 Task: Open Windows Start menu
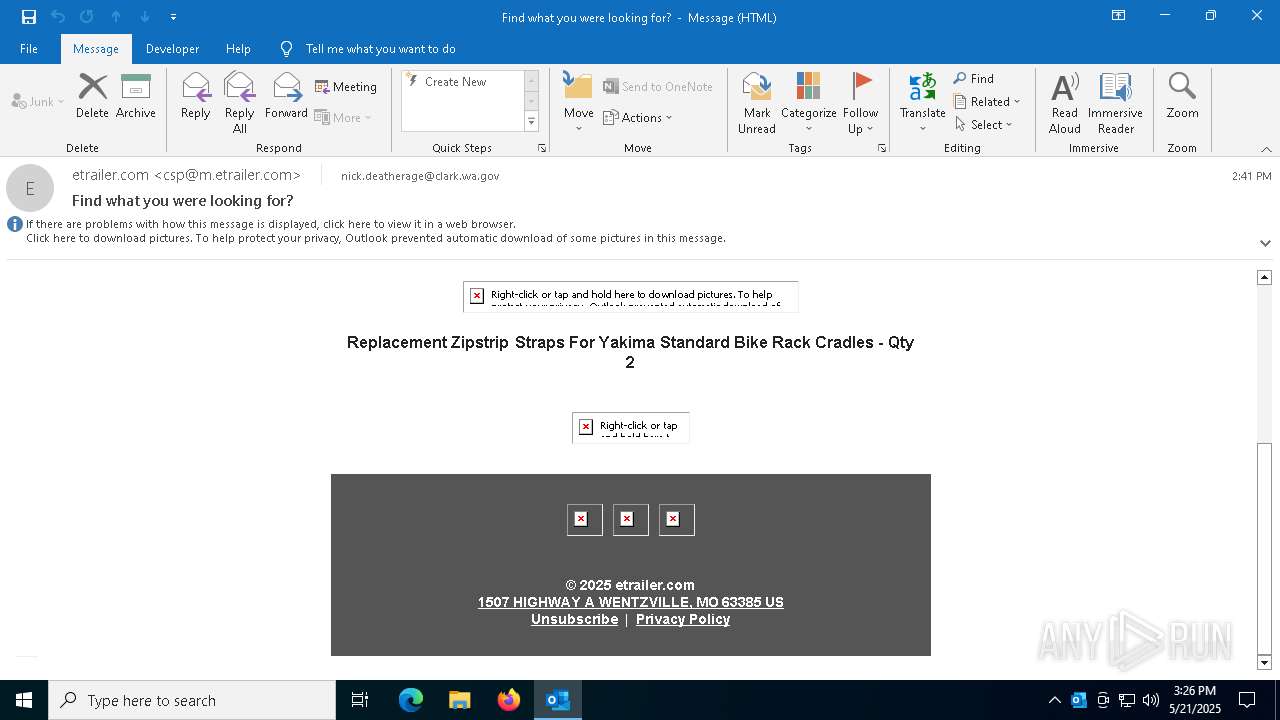click(24, 700)
